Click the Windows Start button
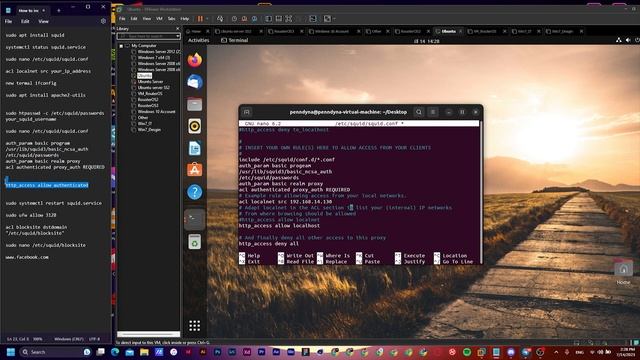Image resolution: width=640 pixels, height=360 pixels. [11, 352]
